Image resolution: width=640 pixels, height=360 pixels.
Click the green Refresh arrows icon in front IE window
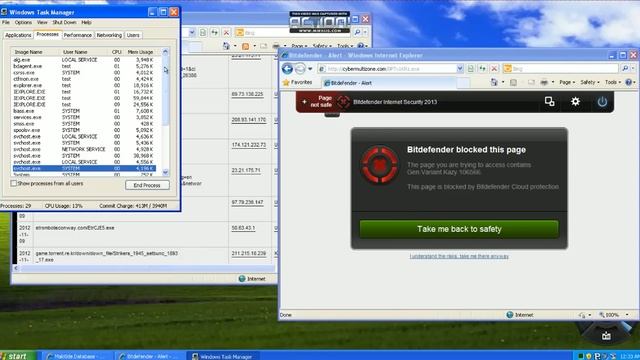pos(482,69)
